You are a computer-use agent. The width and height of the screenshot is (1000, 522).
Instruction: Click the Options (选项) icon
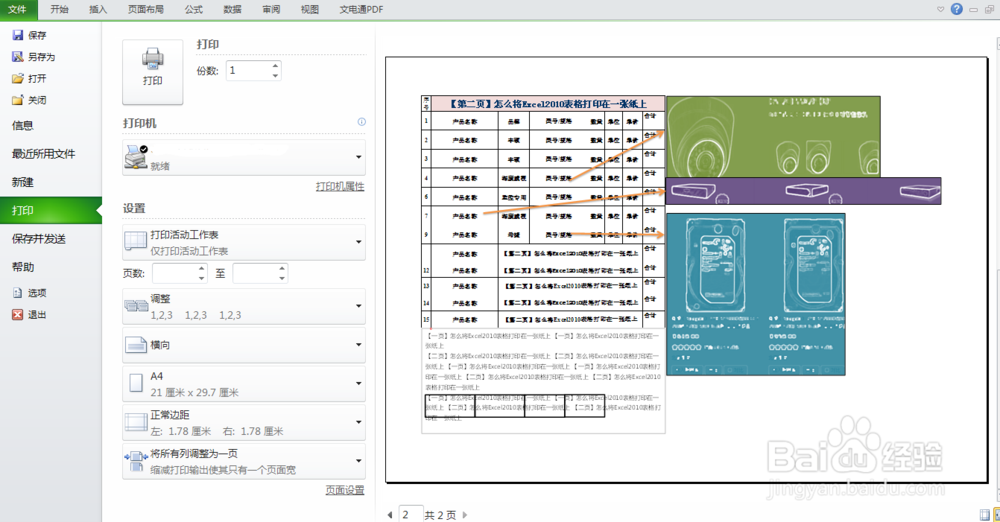point(18,293)
